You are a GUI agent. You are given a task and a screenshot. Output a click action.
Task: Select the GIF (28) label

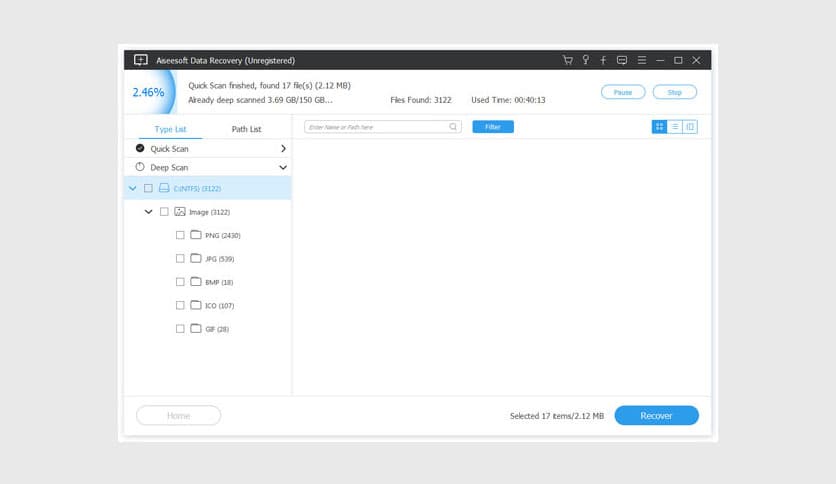(x=217, y=329)
